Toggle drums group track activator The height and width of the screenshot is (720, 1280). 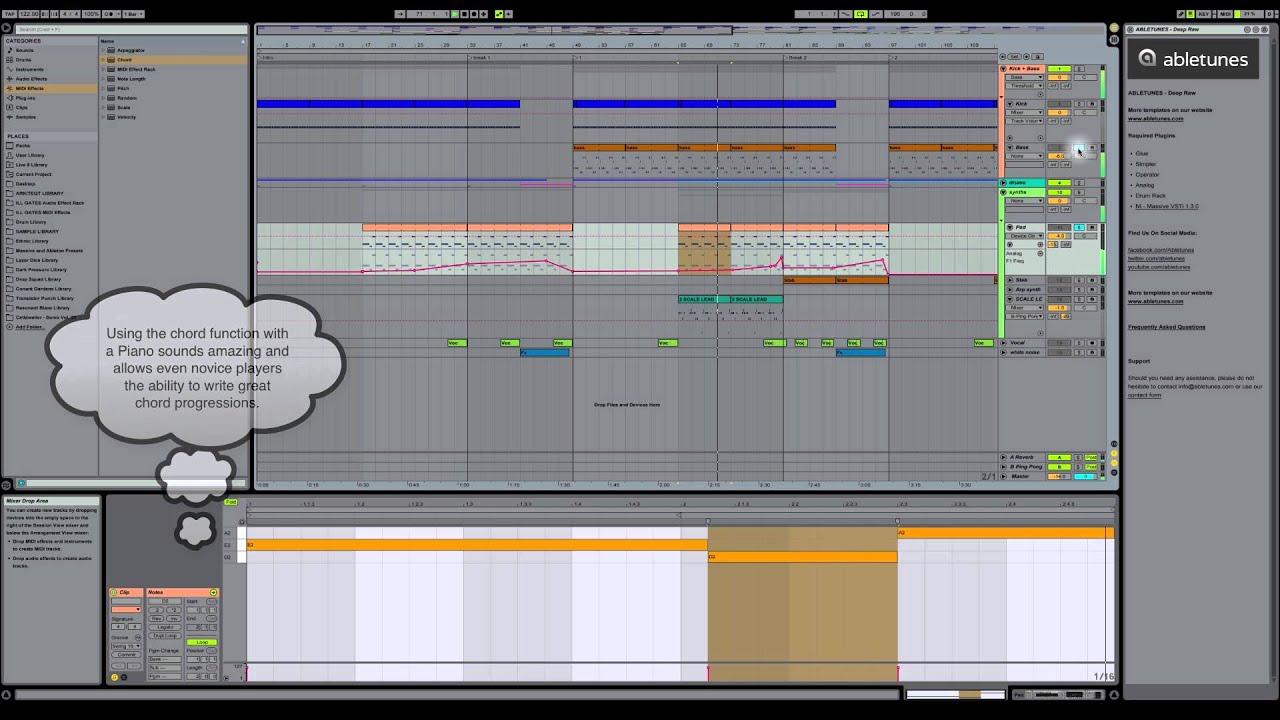[1061, 183]
